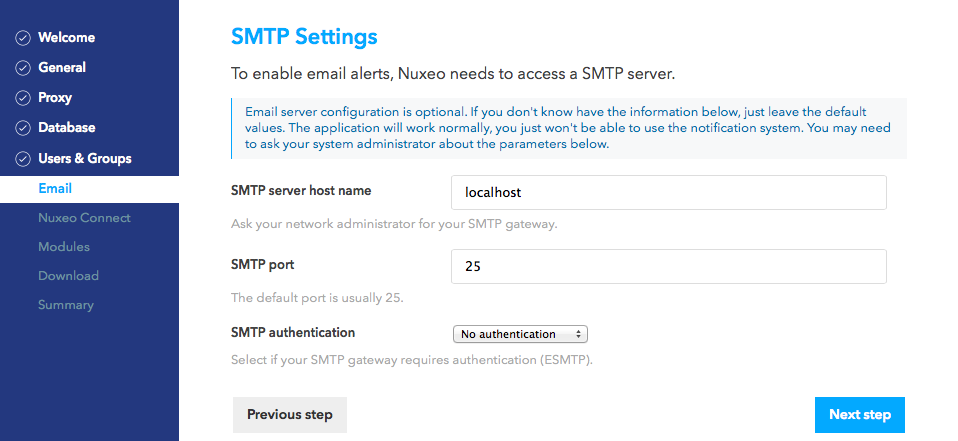The width and height of the screenshot is (958, 441).
Task: Click the arrows on the No authentication selector
Action: 578,334
